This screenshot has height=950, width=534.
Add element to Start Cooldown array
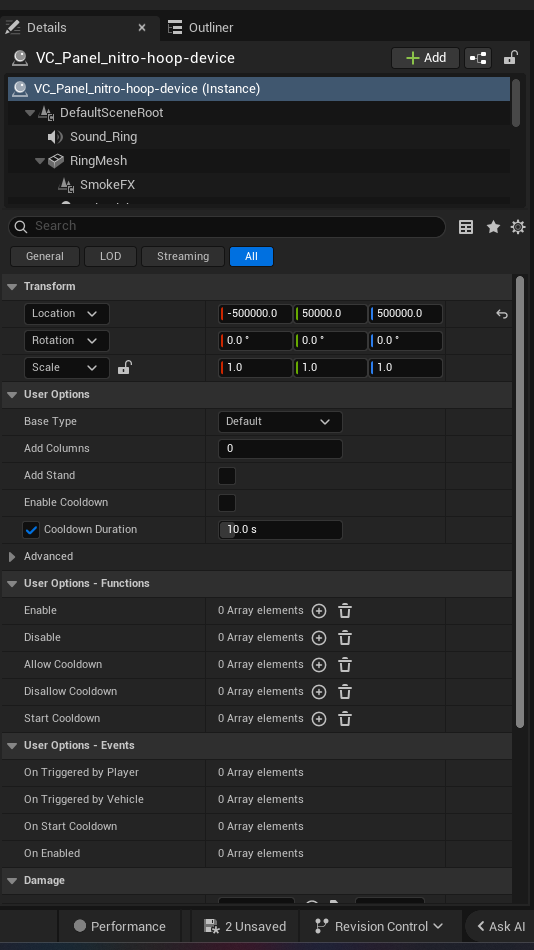coord(319,719)
